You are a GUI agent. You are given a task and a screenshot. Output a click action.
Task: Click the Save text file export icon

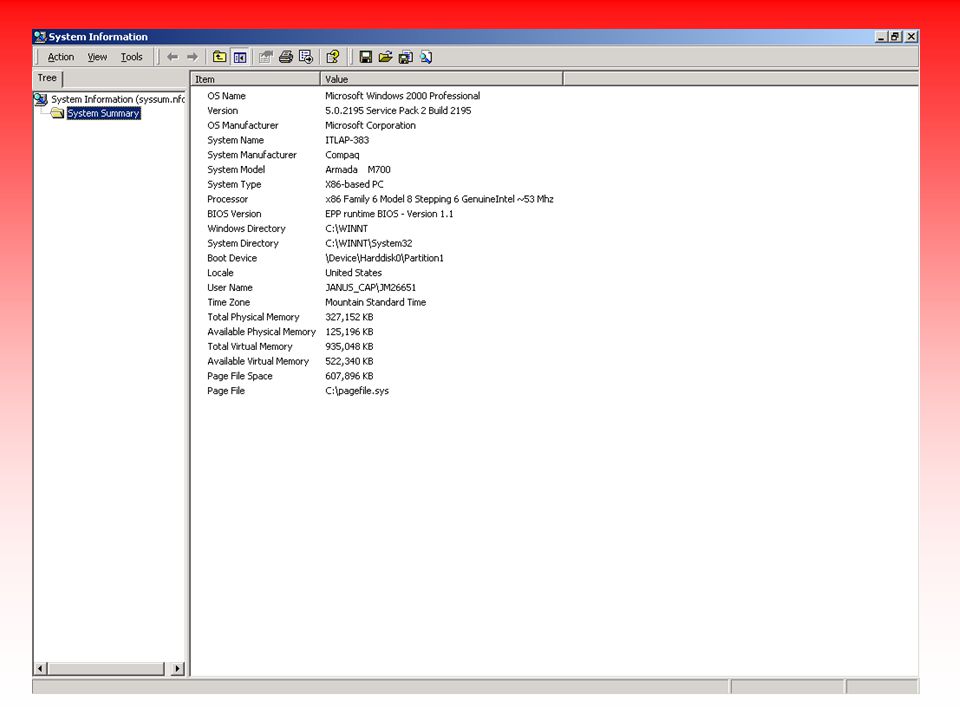405,57
